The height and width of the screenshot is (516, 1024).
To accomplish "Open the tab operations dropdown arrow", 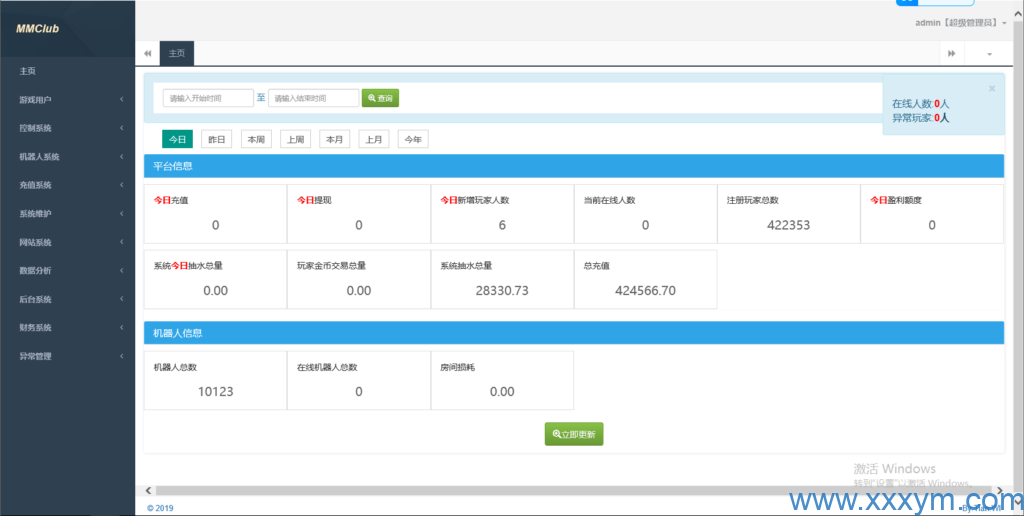I will click(x=989, y=53).
